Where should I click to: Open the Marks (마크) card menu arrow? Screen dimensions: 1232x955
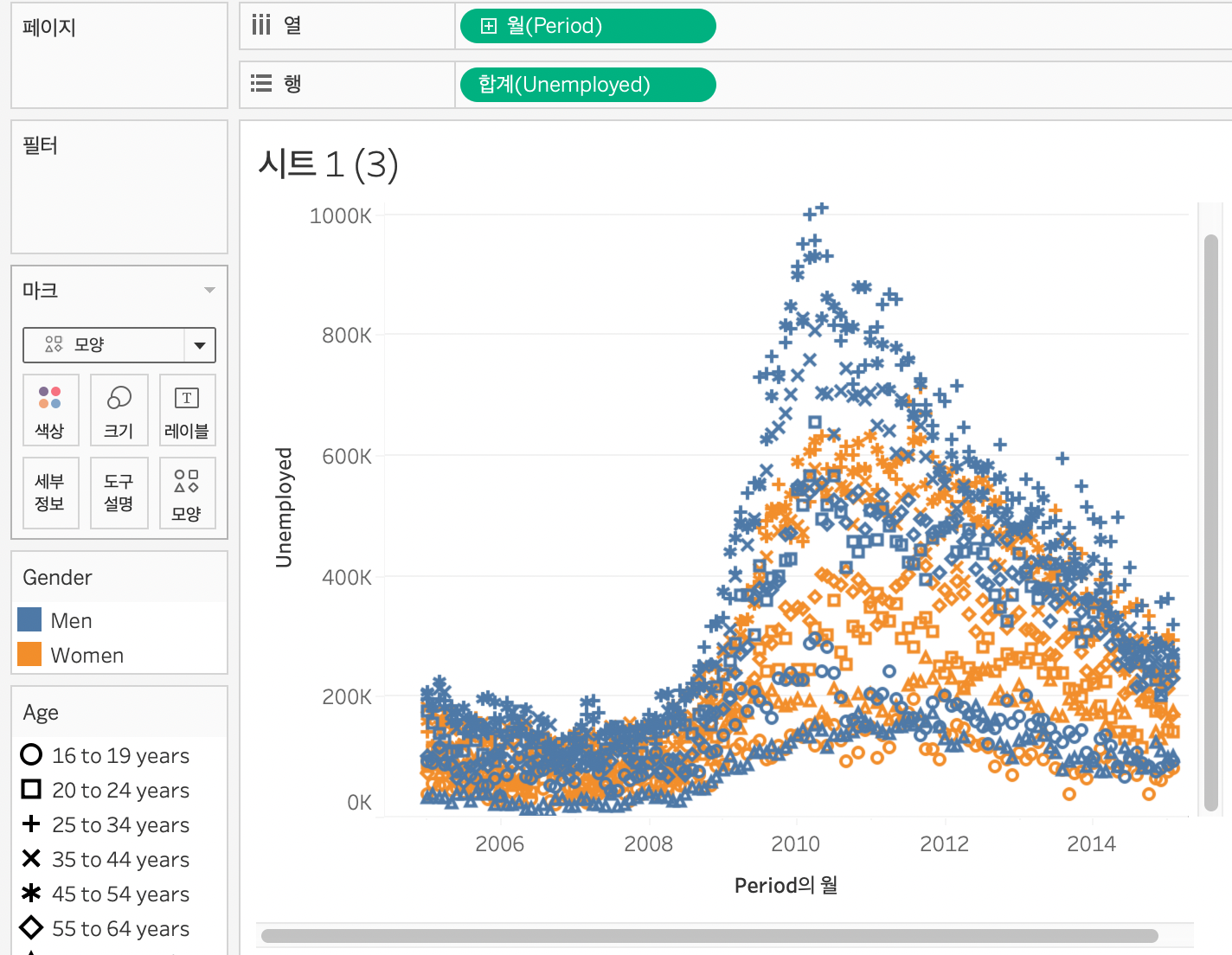tap(209, 291)
